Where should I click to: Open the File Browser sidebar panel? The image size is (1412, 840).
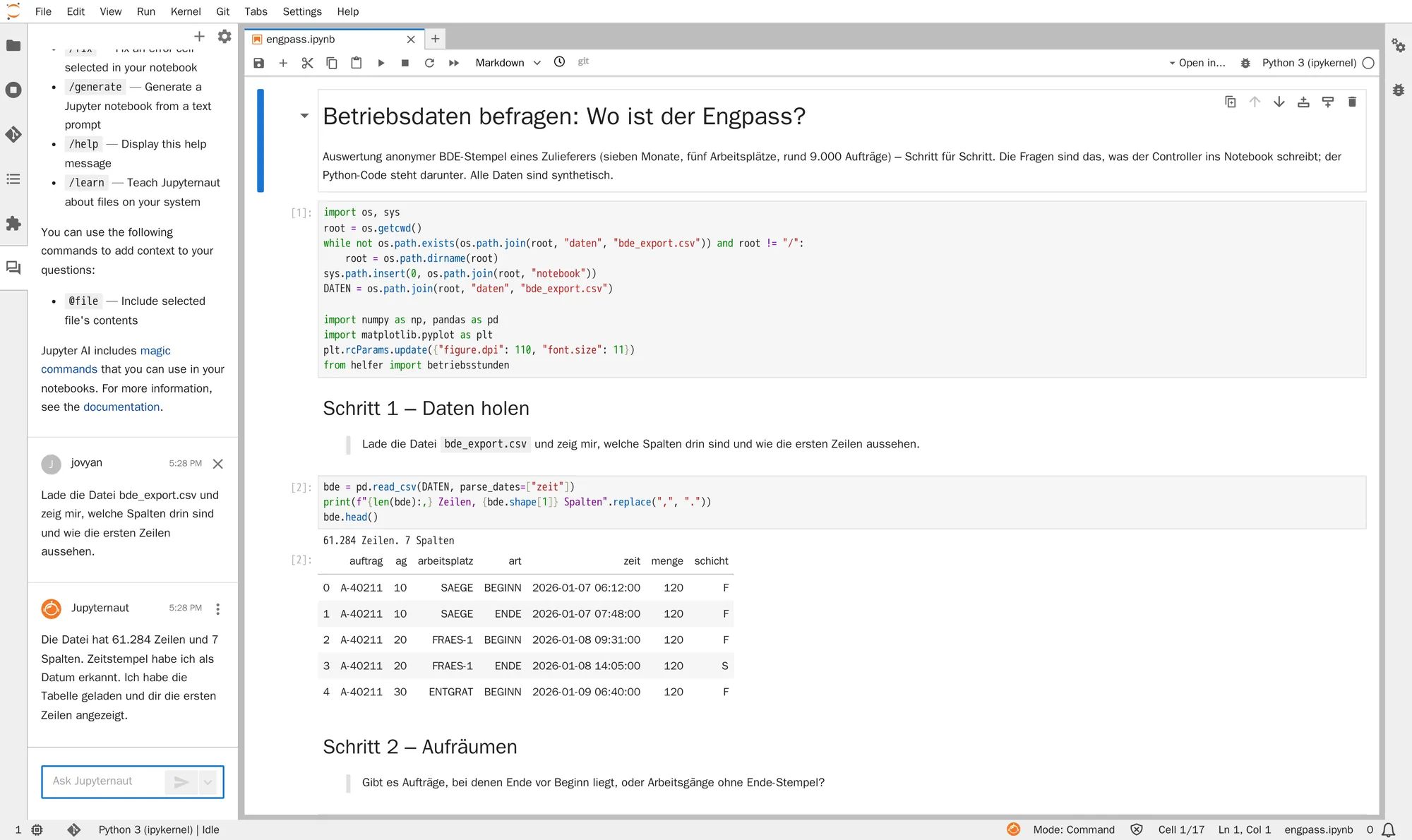(13, 46)
